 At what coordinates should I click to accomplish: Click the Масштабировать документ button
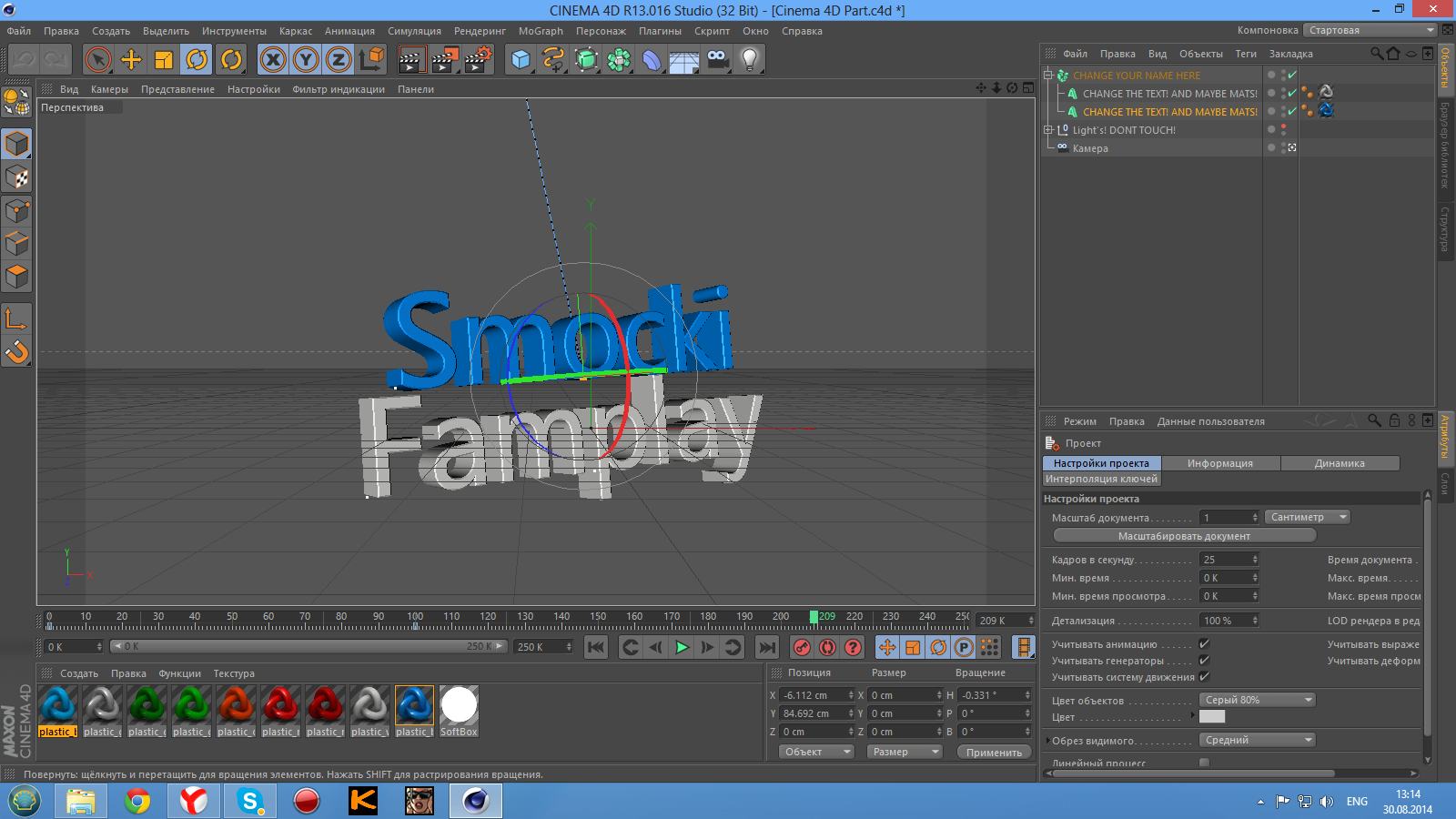(1184, 536)
